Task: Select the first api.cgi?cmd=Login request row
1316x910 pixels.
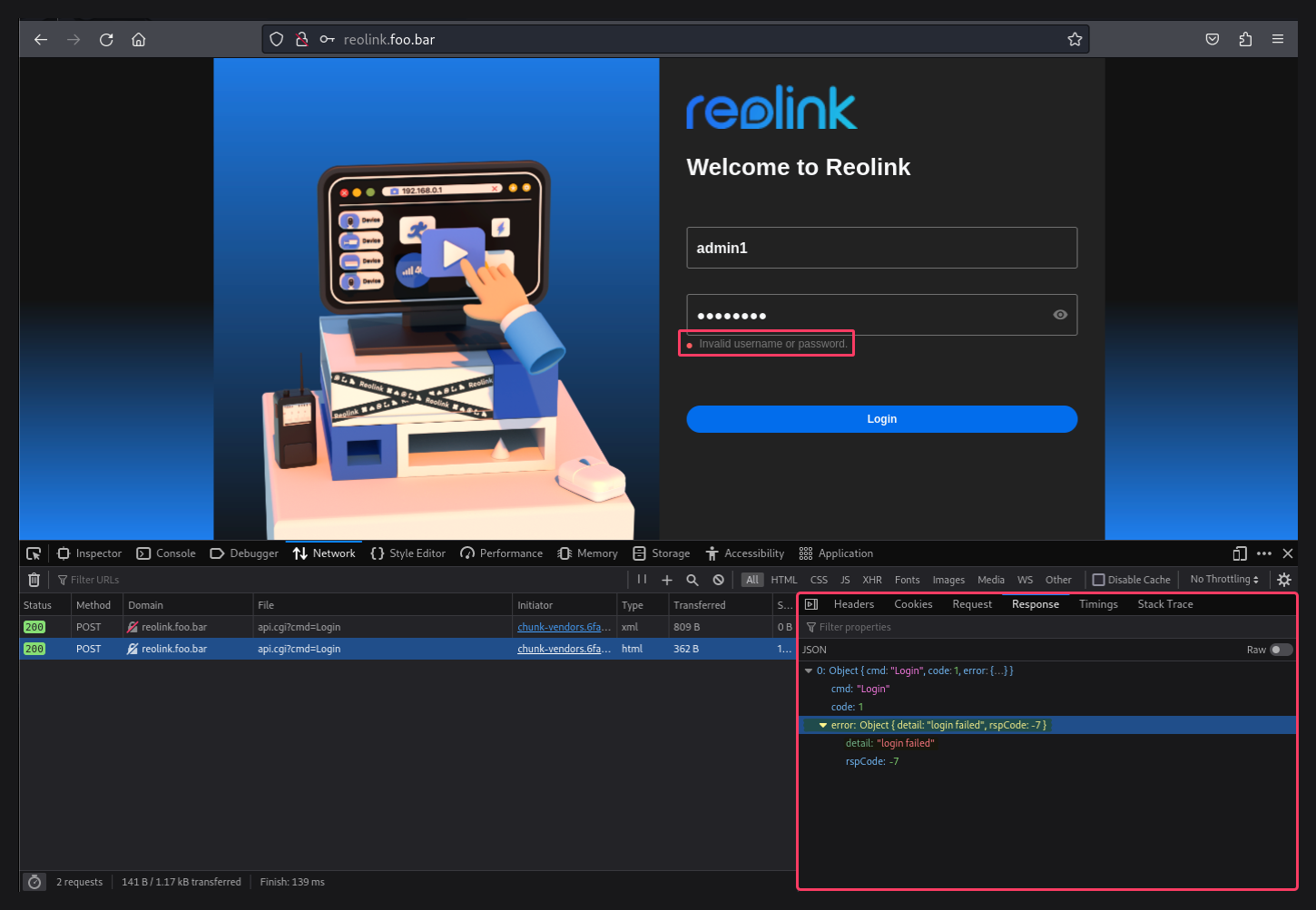Action: pos(408,627)
